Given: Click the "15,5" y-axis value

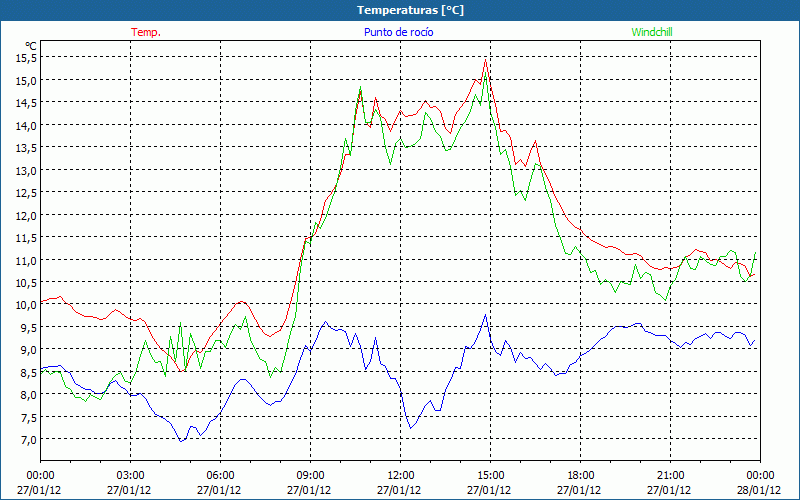Looking at the screenshot, I should [x=27, y=58].
